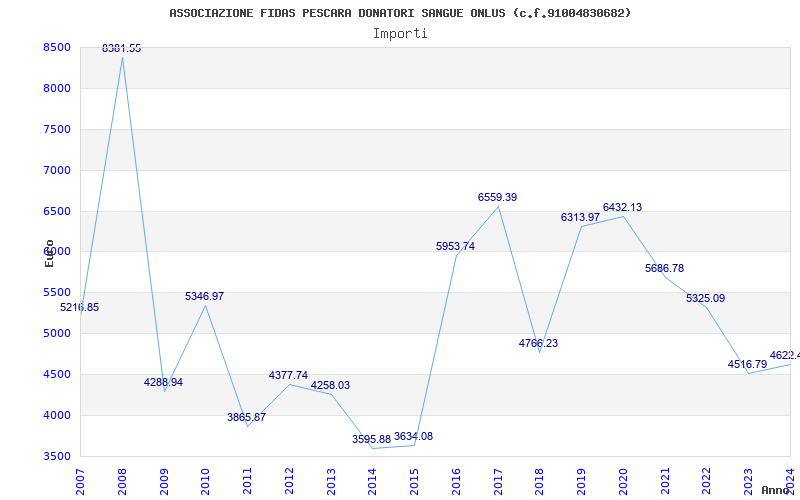
Task: Click the 3634.08 data label
Action: [413, 436]
